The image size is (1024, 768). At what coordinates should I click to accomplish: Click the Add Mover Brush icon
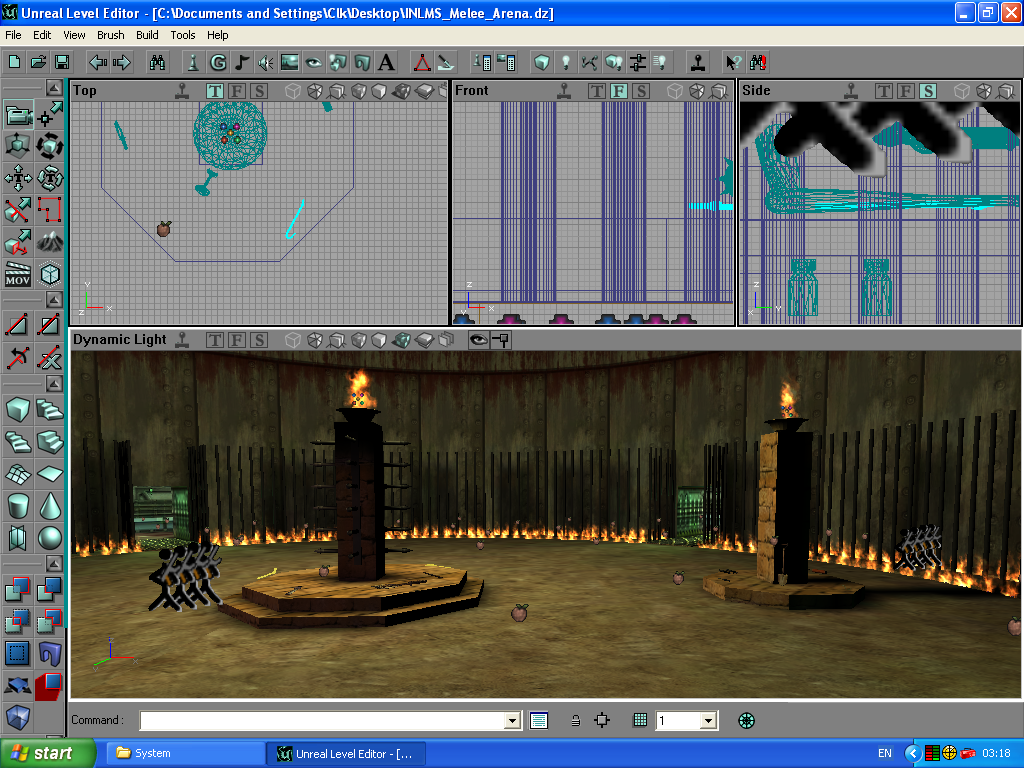pyautogui.click(x=18, y=273)
